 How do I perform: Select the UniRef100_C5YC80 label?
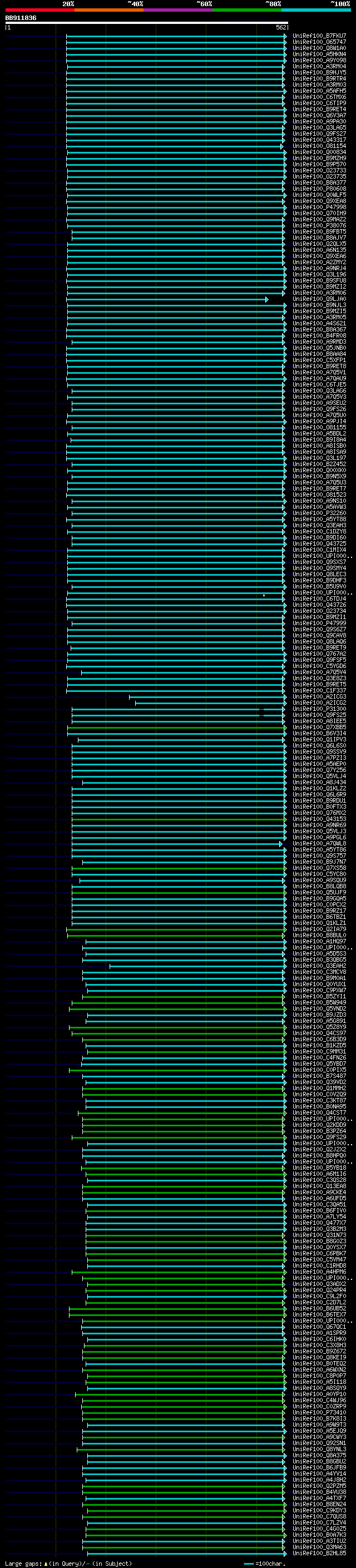319,874
